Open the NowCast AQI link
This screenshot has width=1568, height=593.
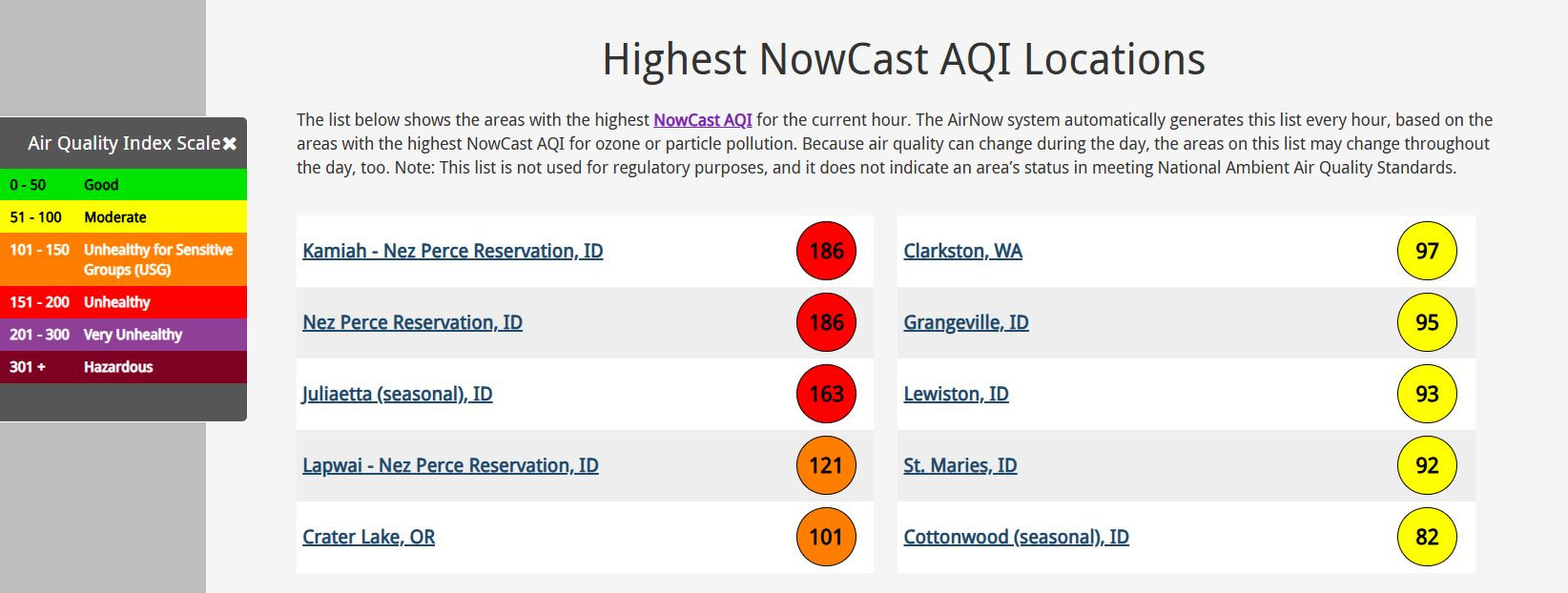[703, 120]
